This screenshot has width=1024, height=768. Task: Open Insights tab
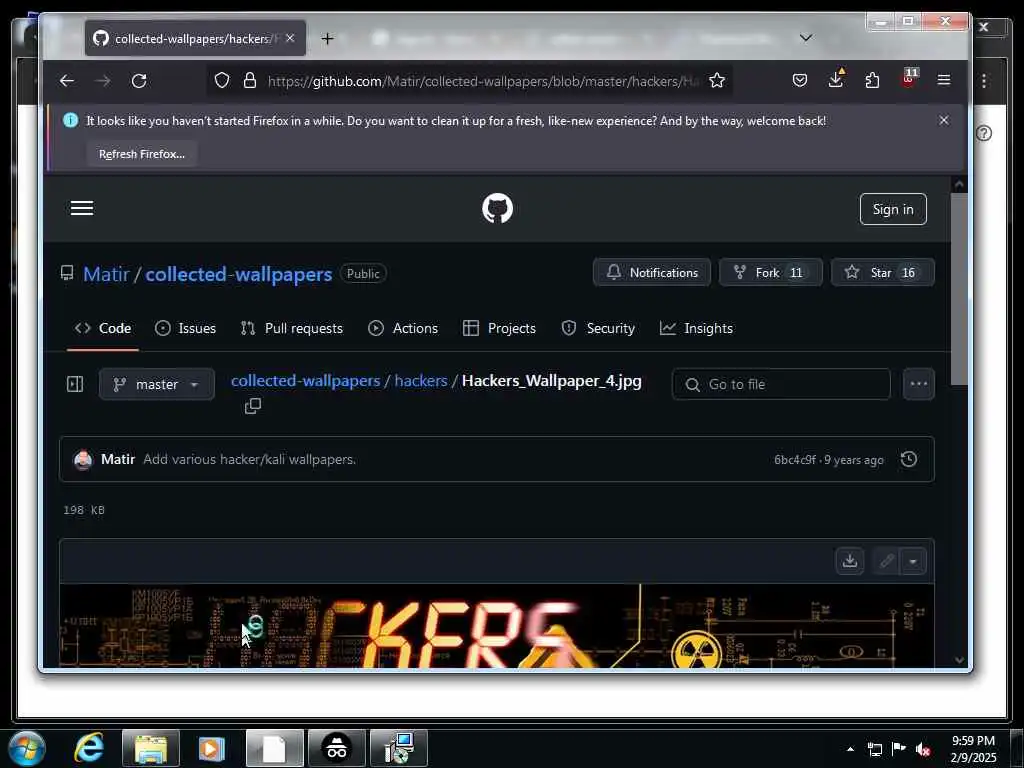[x=696, y=328]
